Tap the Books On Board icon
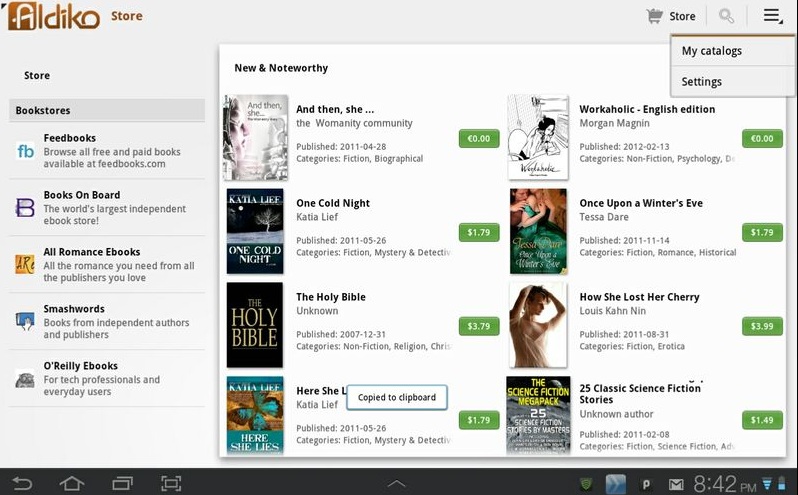The image size is (798, 495). [25, 208]
